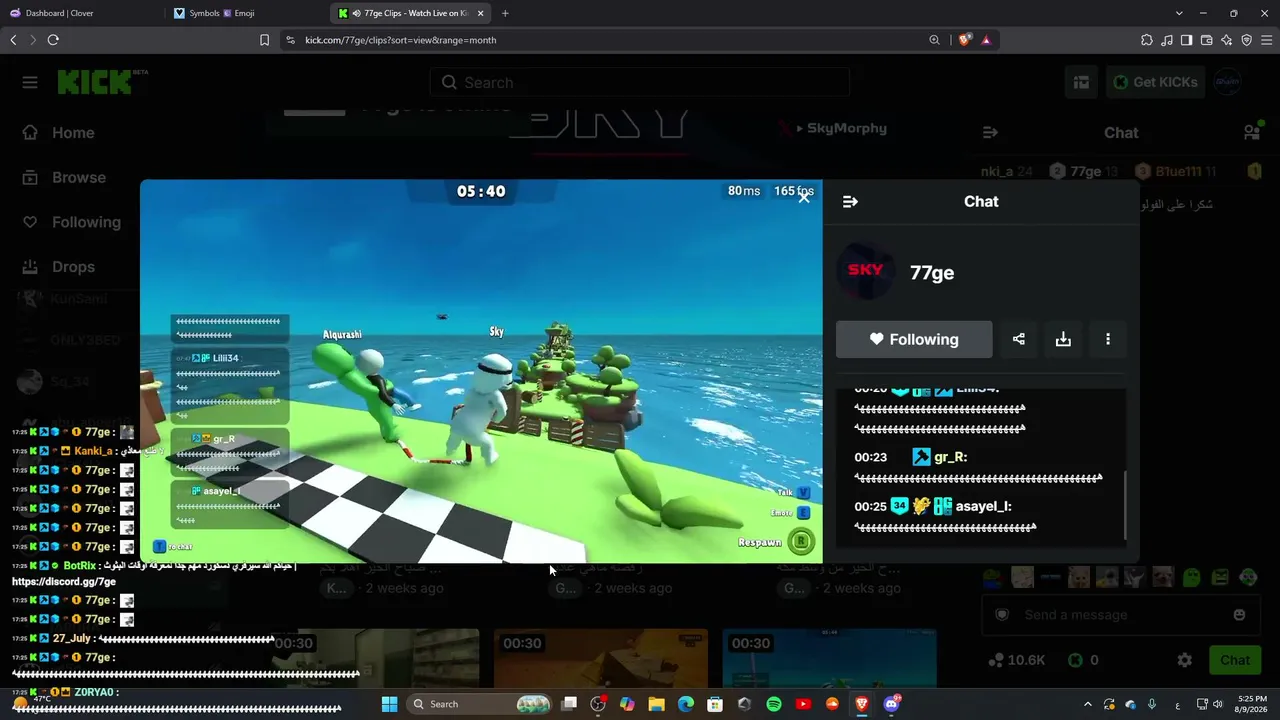This screenshot has height=720, width=1280.
Task: Download the clip using the download icon
Action: tap(1063, 339)
